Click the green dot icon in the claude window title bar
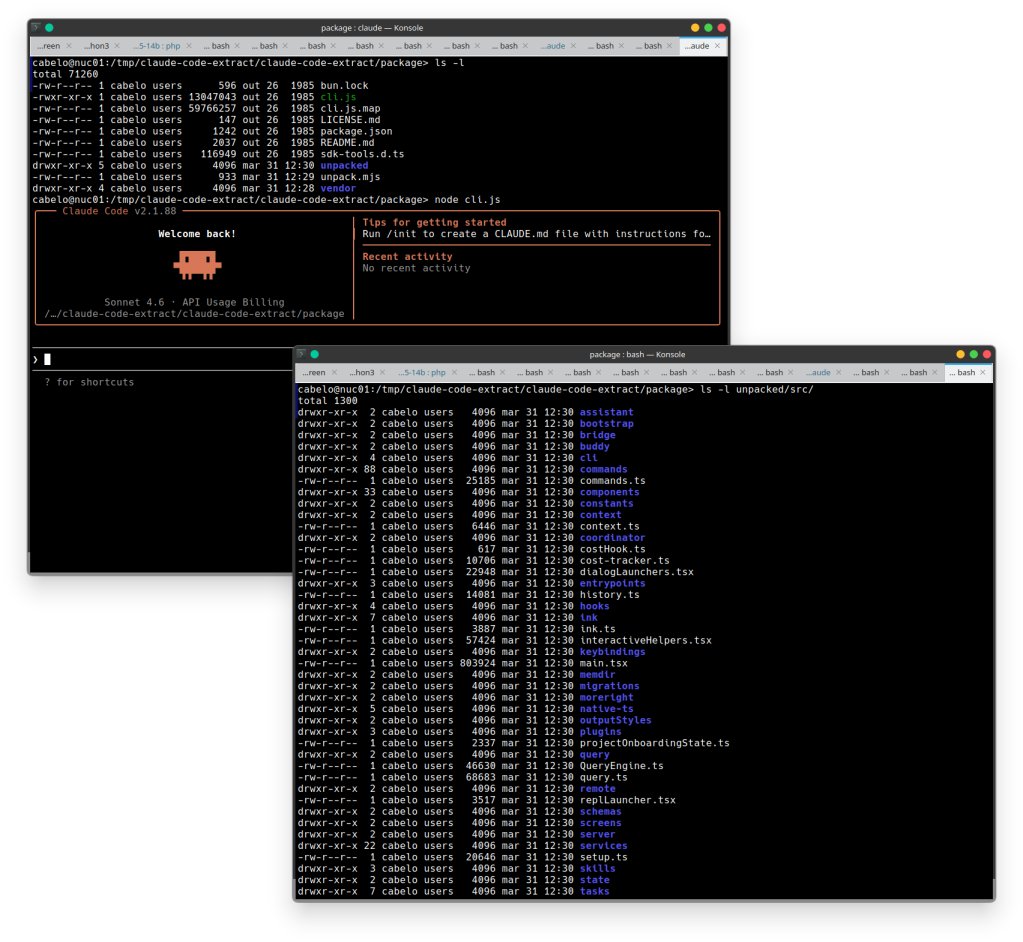 pos(49,27)
